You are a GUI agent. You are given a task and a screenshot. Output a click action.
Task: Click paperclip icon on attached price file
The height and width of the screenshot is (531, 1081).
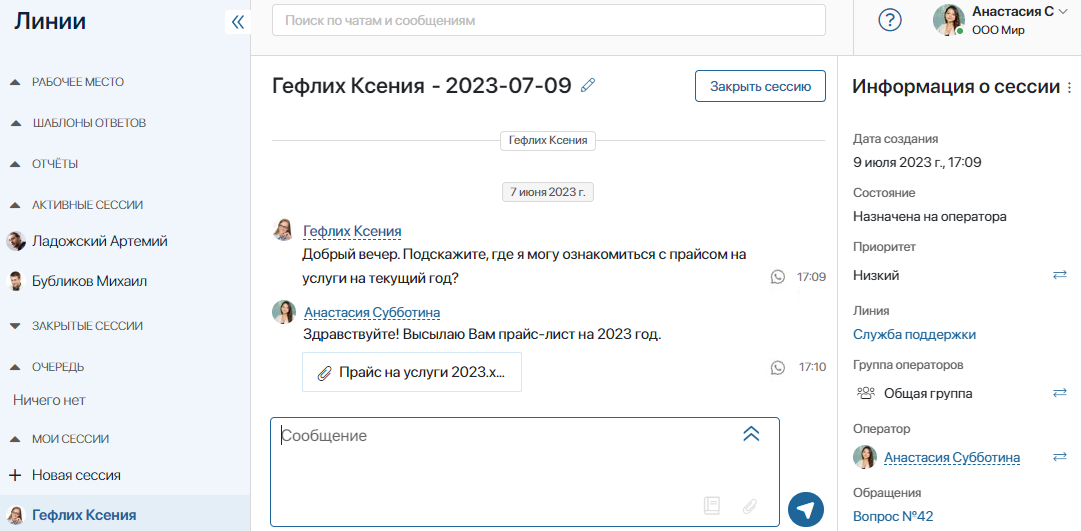pyautogui.click(x=324, y=373)
